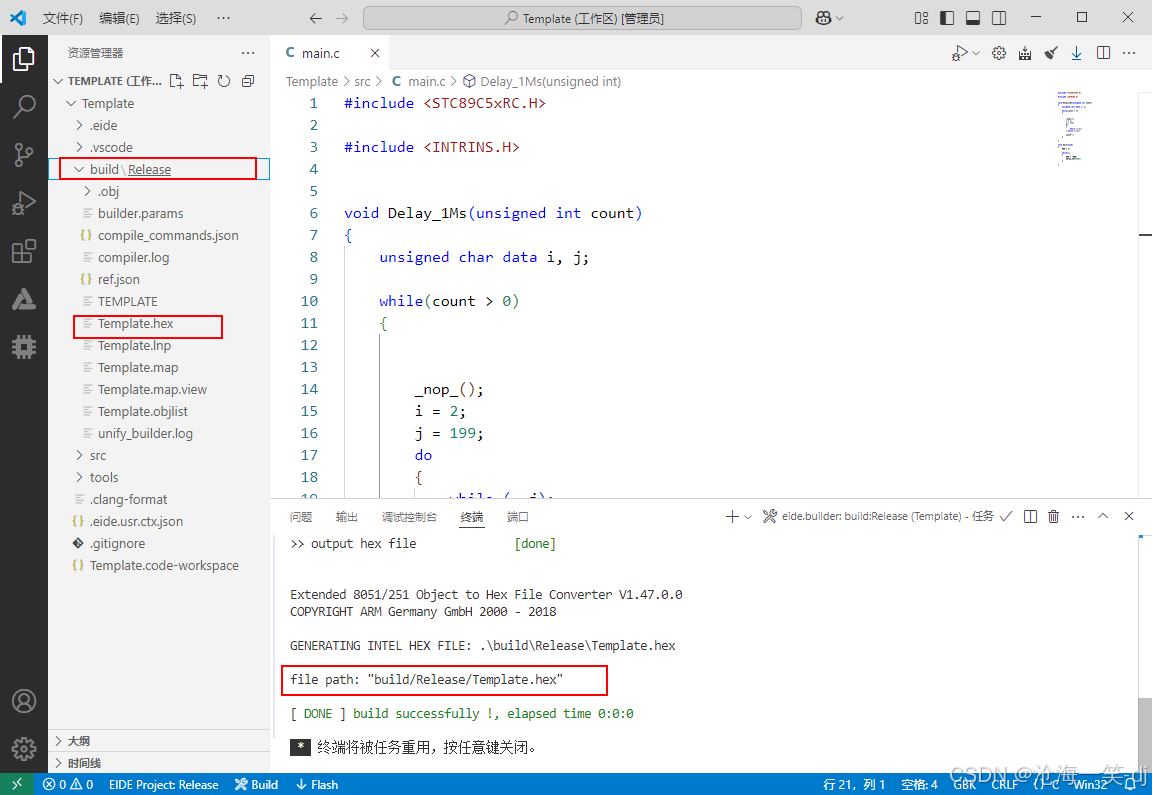1152x795 pixels.
Task: Open Template.hex in explorer
Action: click(135, 323)
